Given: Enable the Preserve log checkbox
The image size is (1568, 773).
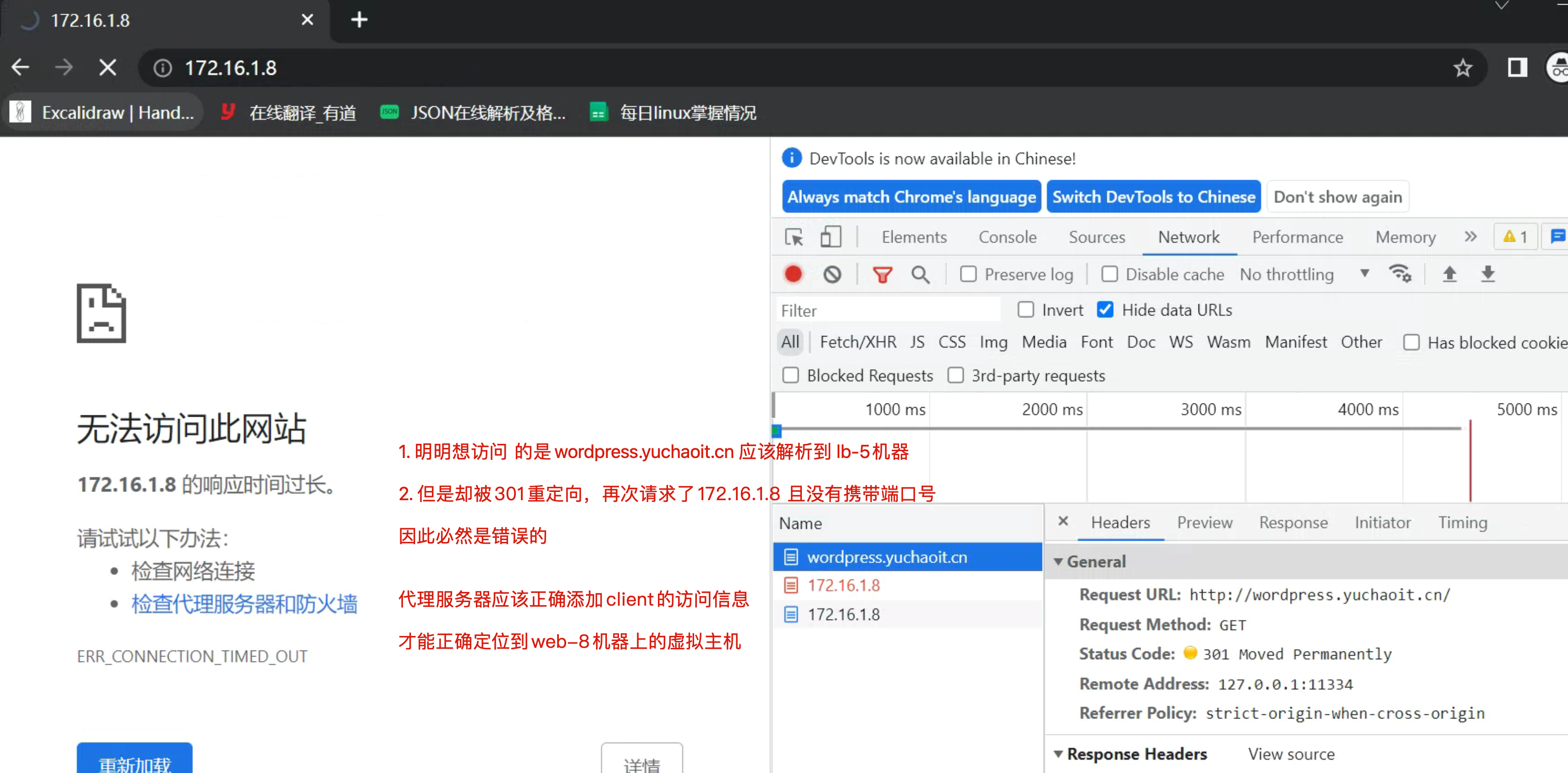Looking at the screenshot, I should click(x=968, y=275).
